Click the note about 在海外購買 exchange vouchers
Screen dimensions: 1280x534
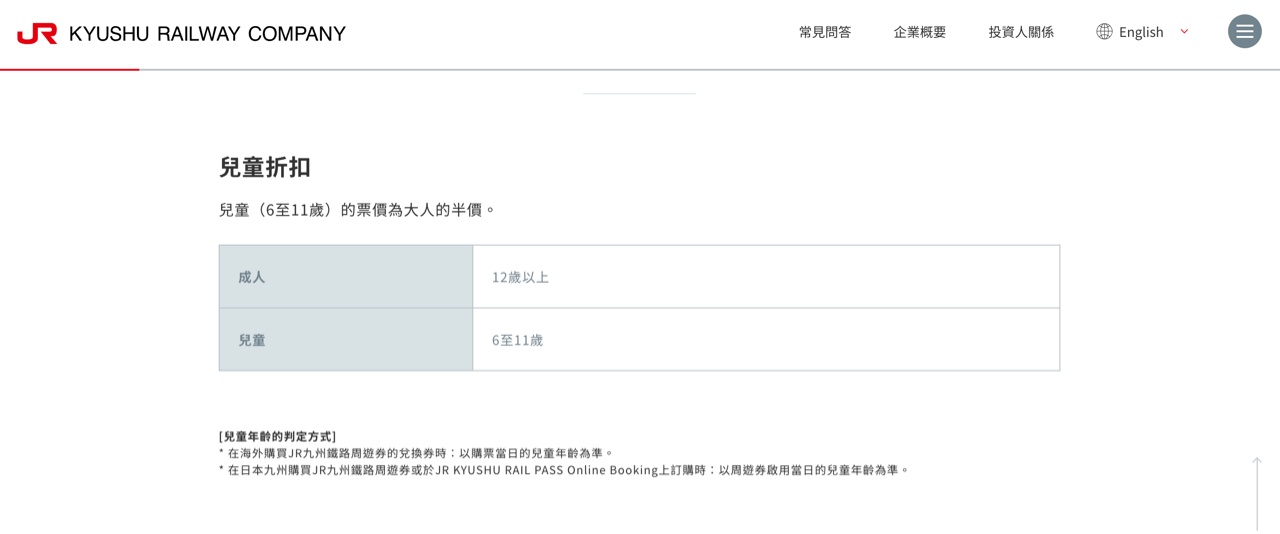[416, 453]
